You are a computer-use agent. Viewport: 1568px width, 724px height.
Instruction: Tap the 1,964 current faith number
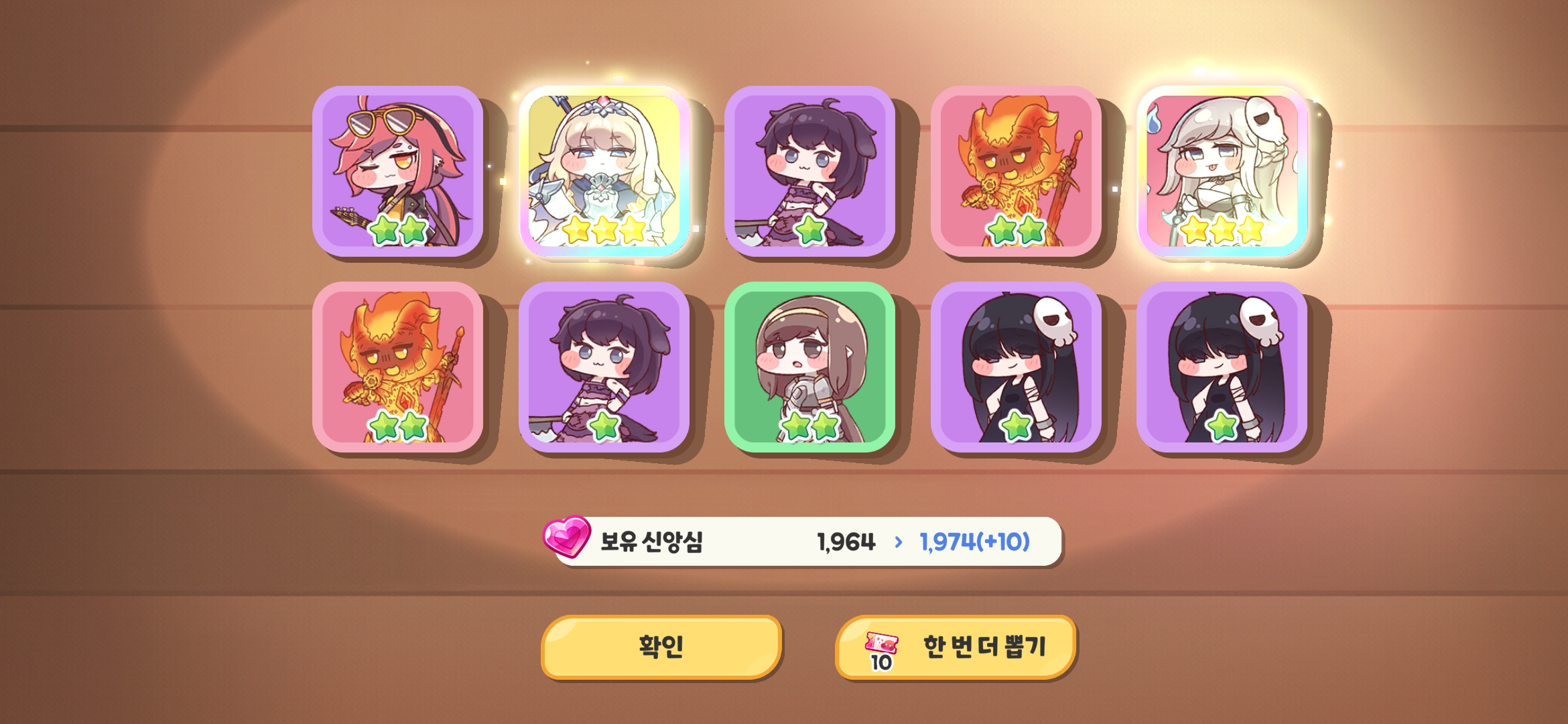tap(846, 542)
